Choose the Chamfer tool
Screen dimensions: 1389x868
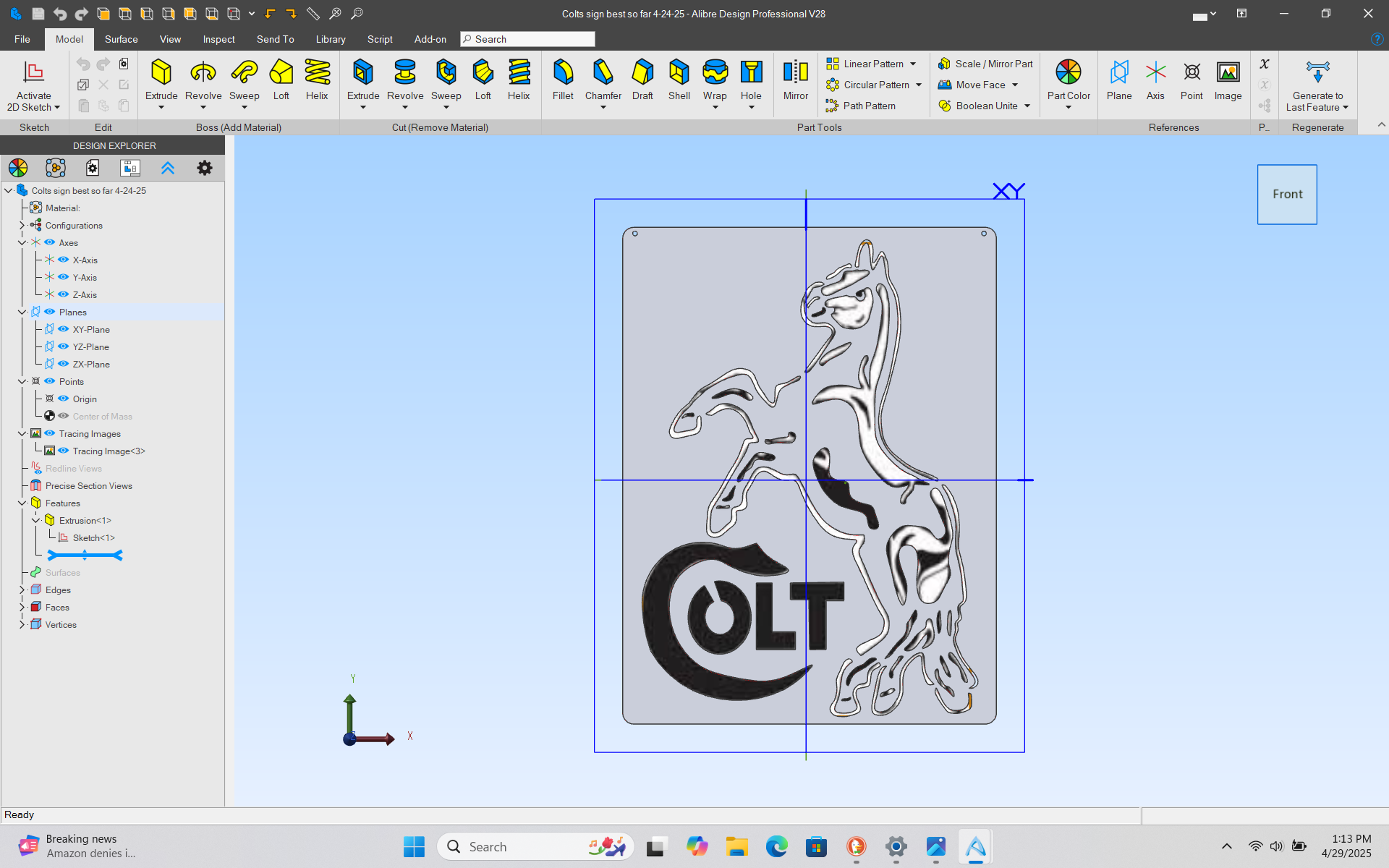coord(603,80)
